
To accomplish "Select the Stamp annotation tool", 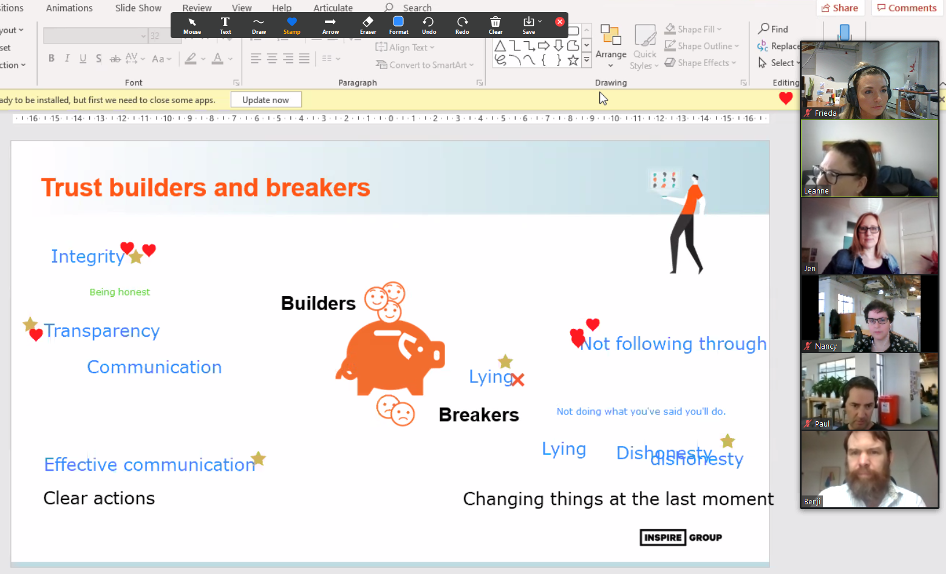I will pyautogui.click(x=292, y=25).
